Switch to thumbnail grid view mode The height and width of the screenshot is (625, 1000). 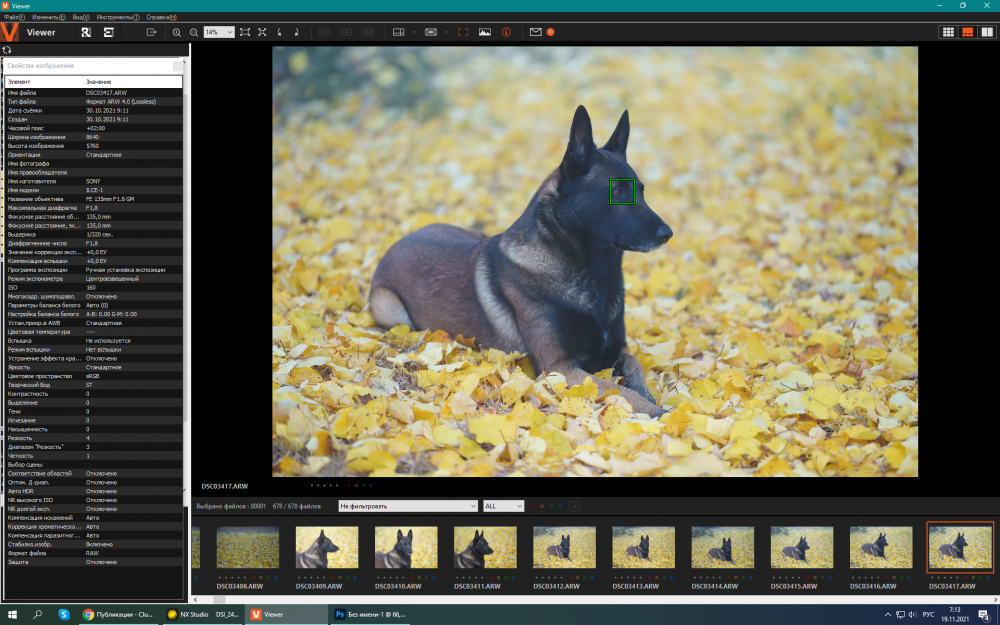948,32
